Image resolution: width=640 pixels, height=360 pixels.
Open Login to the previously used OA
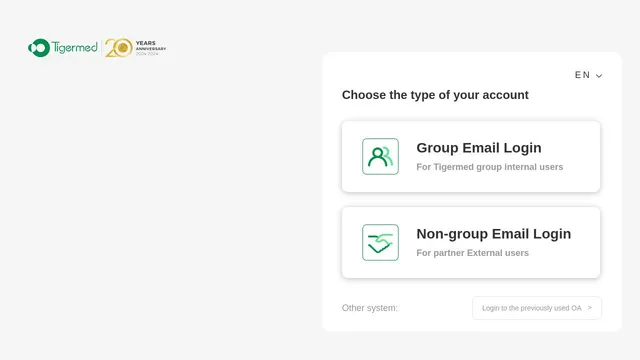click(537, 308)
